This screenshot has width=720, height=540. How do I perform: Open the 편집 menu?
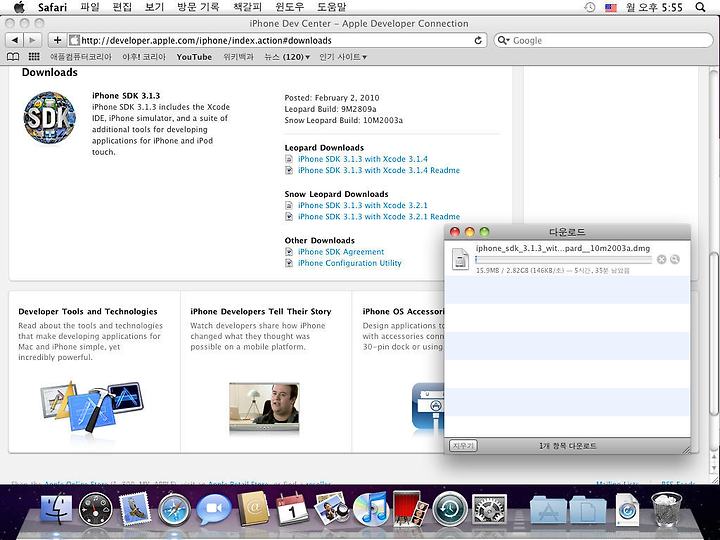coord(122,7)
